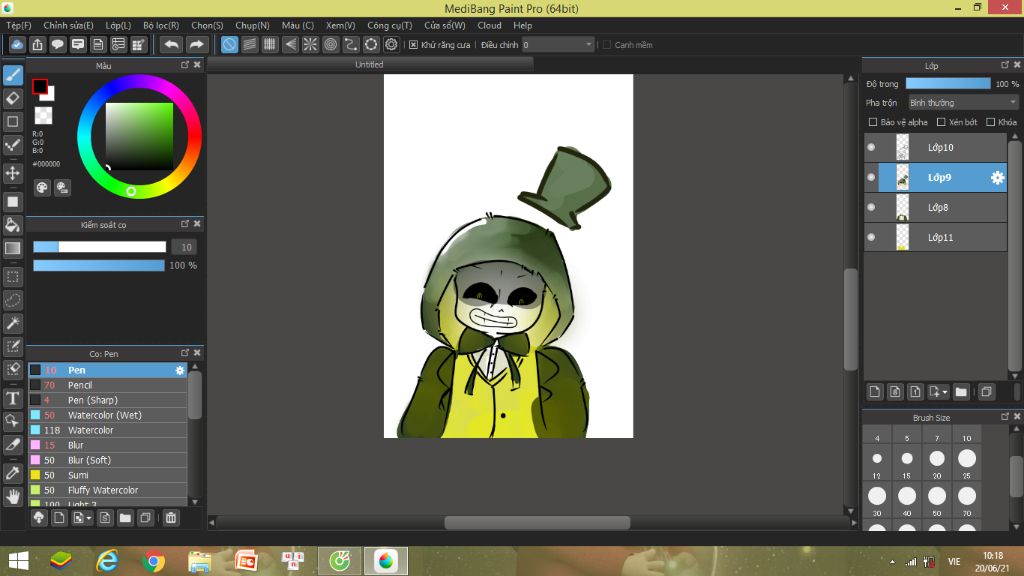Open the color palette icon
The width and height of the screenshot is (1024, 576).
click(x=42, y=188)
